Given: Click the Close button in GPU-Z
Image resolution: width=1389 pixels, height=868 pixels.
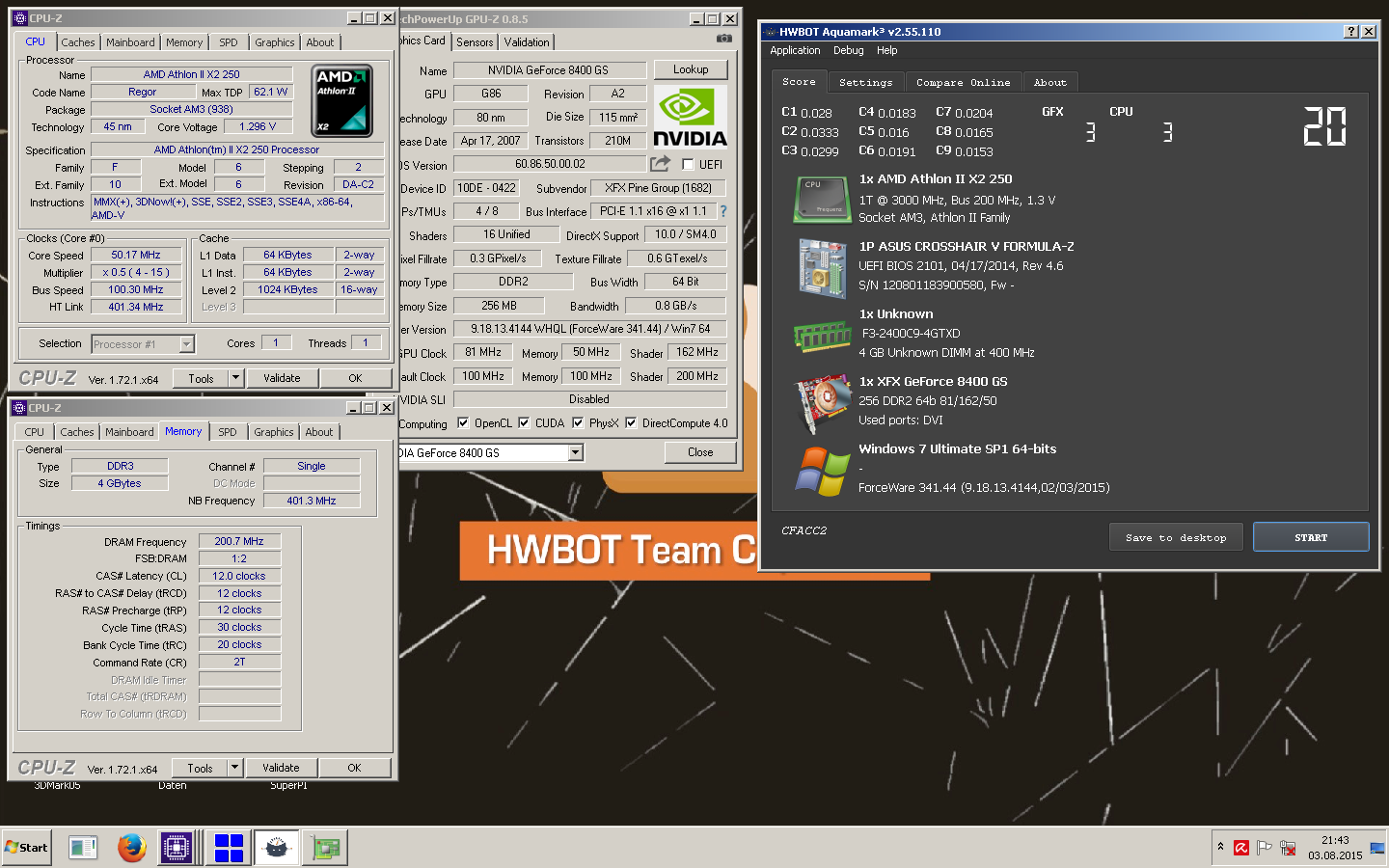Looking at the screenshot, I should click(x=700, y=452).
